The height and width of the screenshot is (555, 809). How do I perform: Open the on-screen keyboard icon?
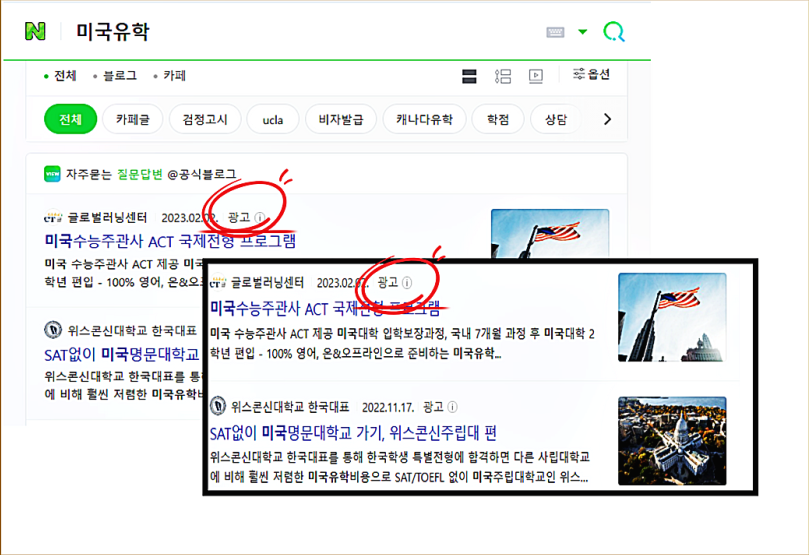point(555,32)
